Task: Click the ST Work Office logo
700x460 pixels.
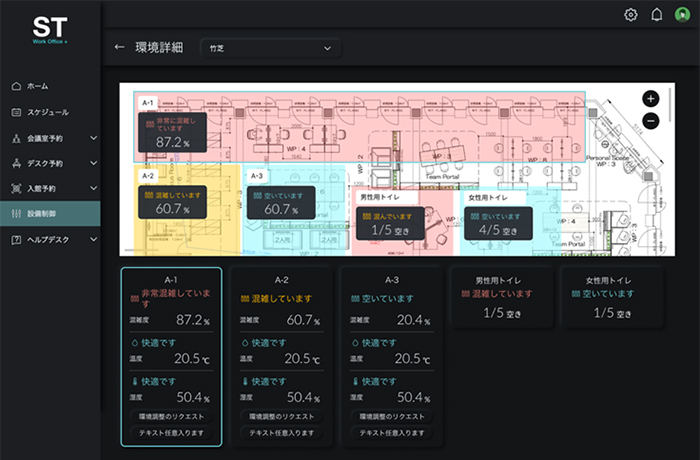Action: [x=50, y=29]
